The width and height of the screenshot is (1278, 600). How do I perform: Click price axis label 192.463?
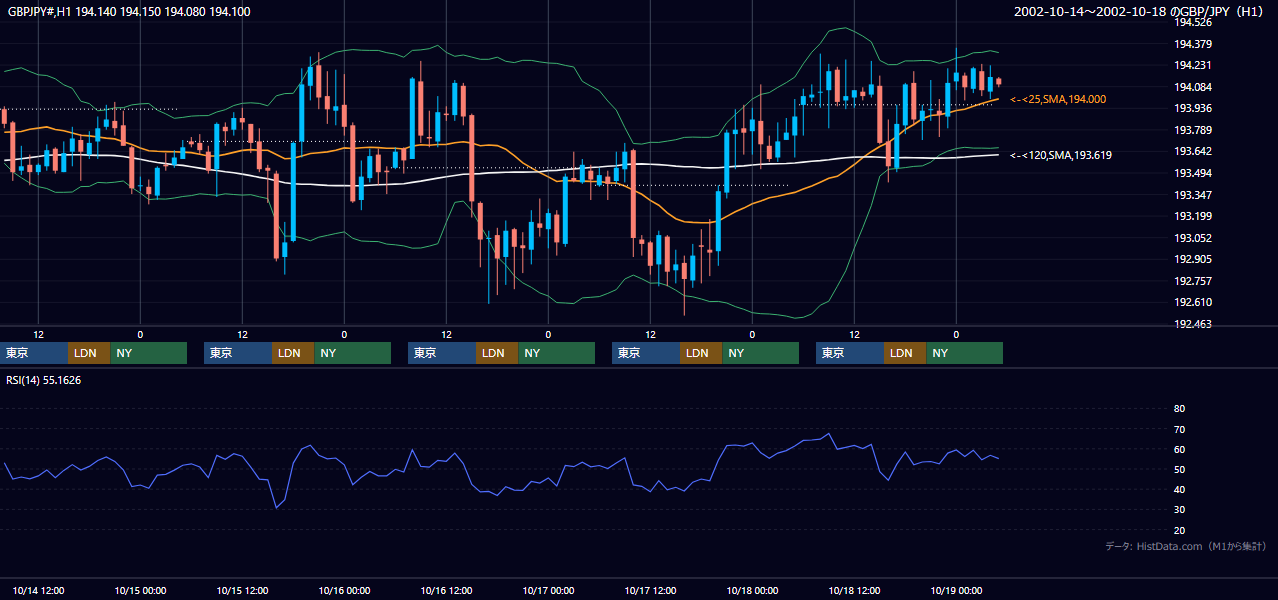[x=1193, y=324]
